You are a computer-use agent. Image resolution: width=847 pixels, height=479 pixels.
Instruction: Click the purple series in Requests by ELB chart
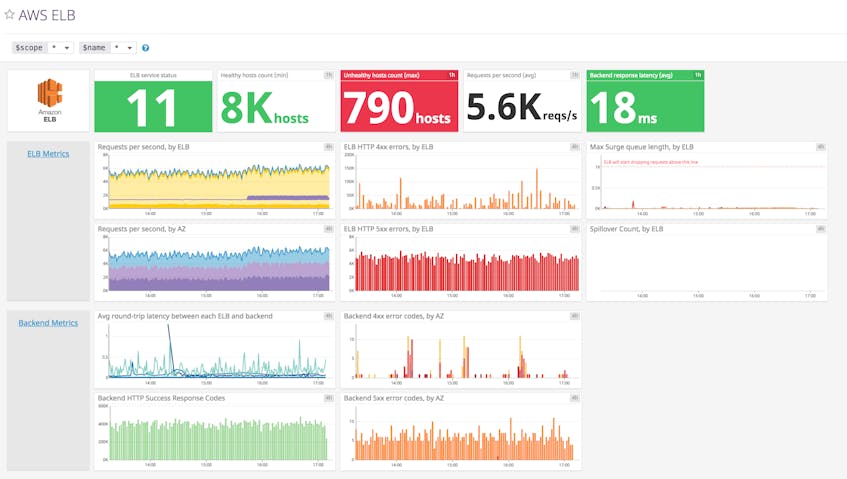tap(288, 198)
